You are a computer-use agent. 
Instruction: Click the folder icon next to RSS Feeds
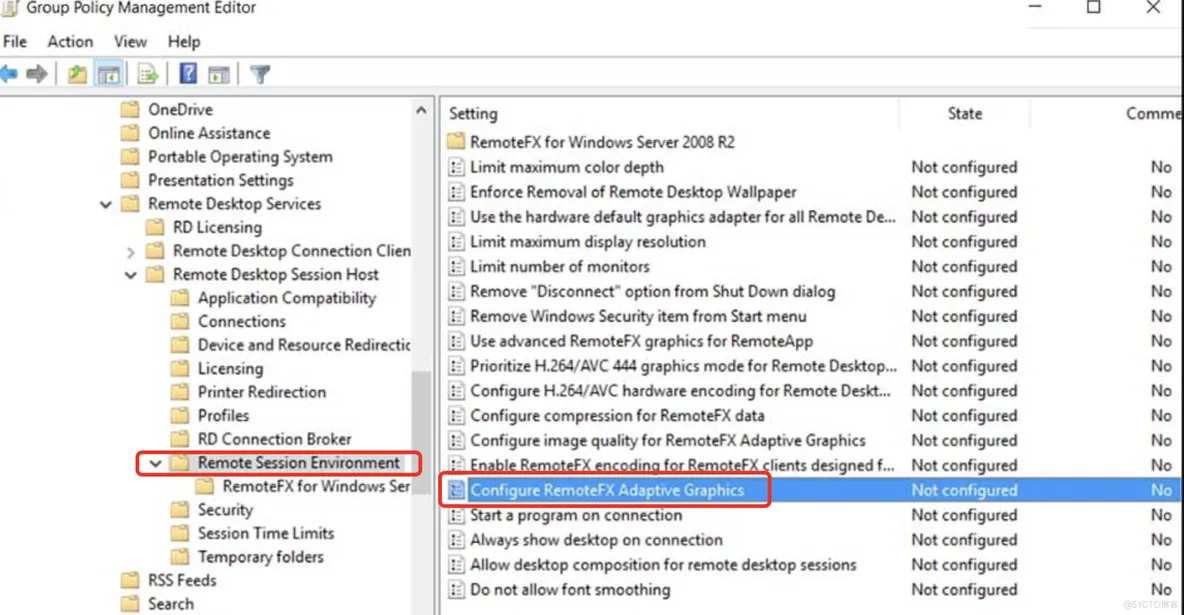(x=130, y=580)
